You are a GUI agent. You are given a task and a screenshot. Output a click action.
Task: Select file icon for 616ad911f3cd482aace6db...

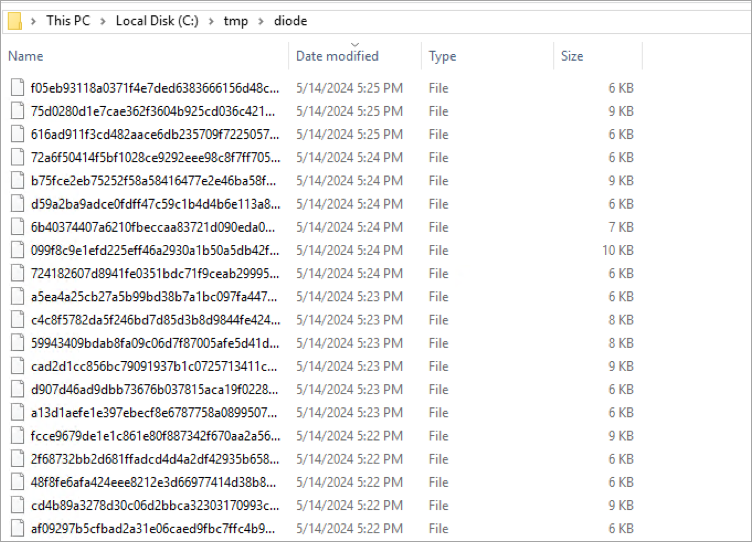click(18, 134)
